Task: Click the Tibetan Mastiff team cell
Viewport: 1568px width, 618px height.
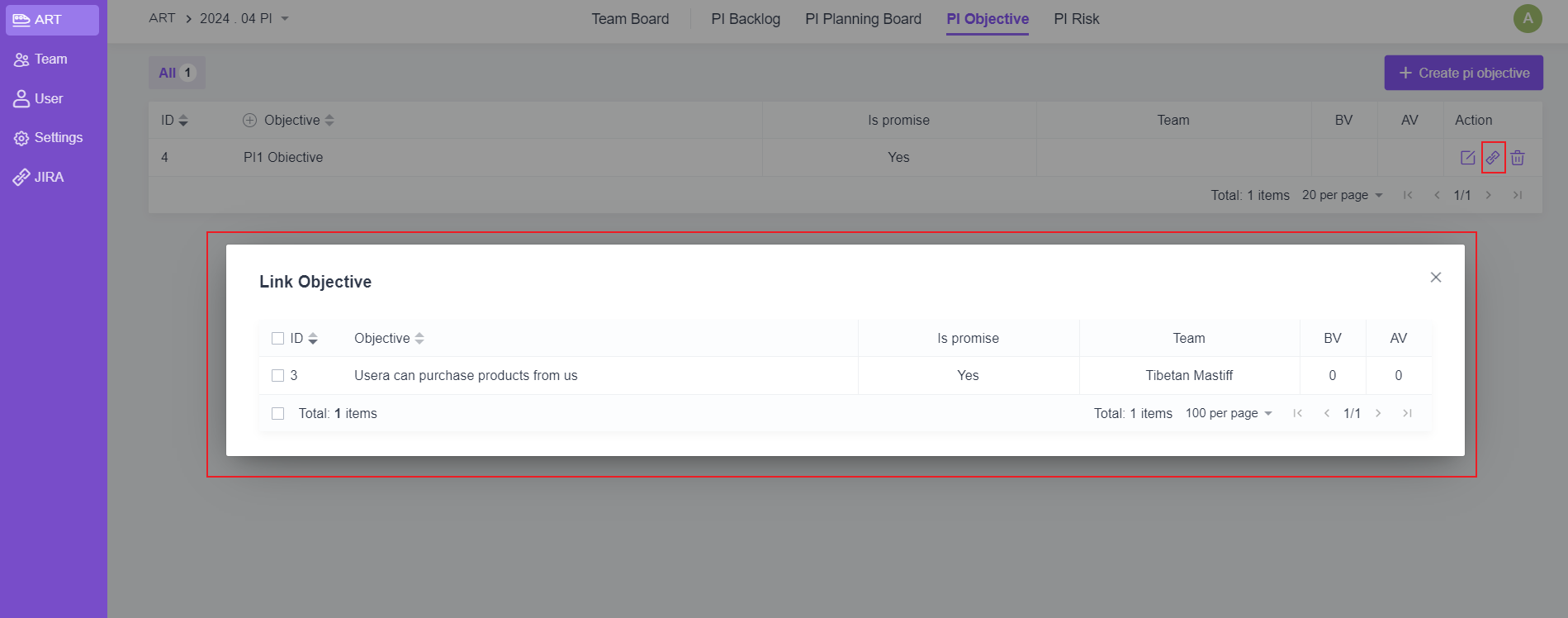Action: tap(1189, 375)
